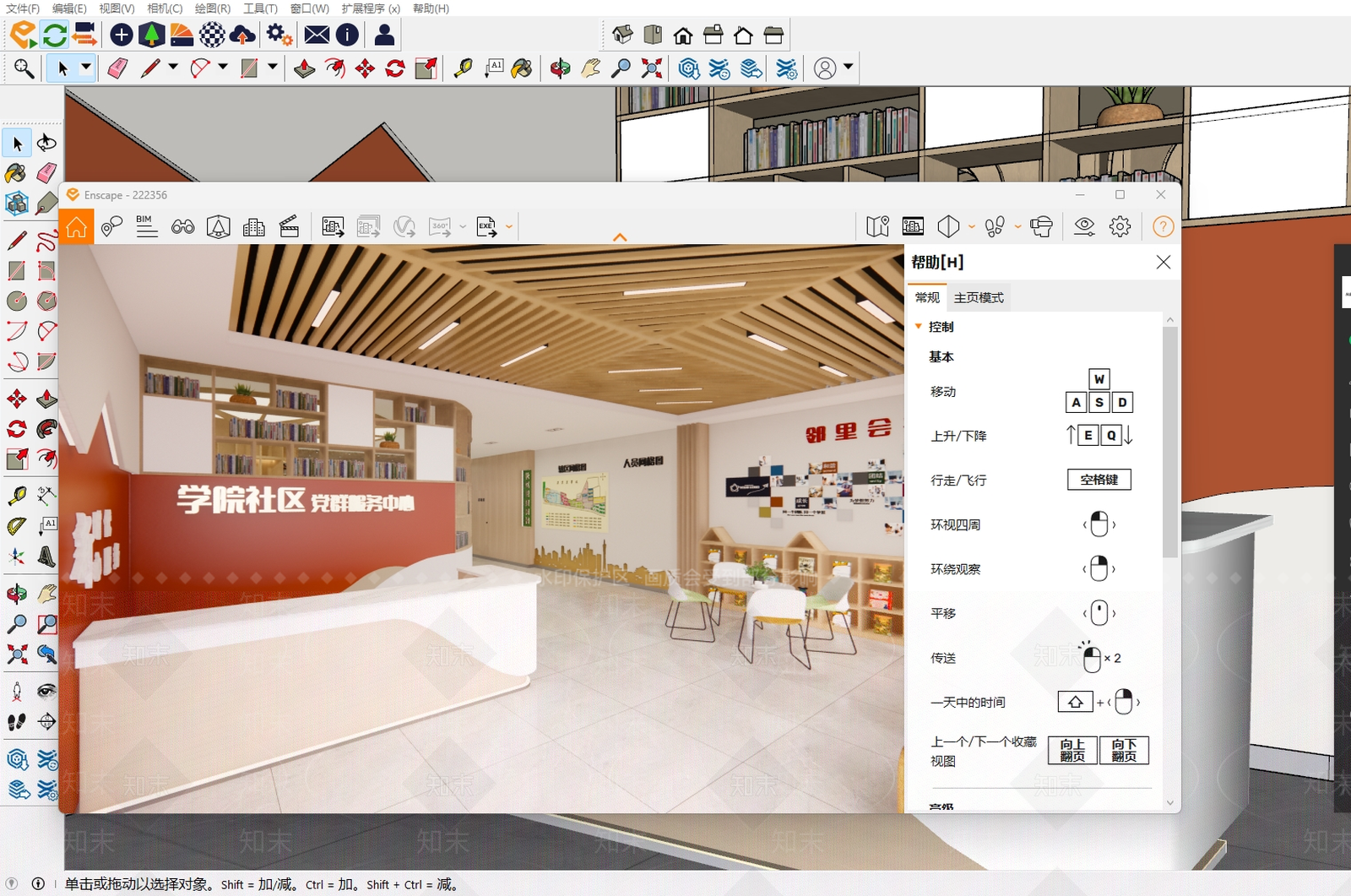Open dropdown beside Enscape EXE export

click(509, 226)
